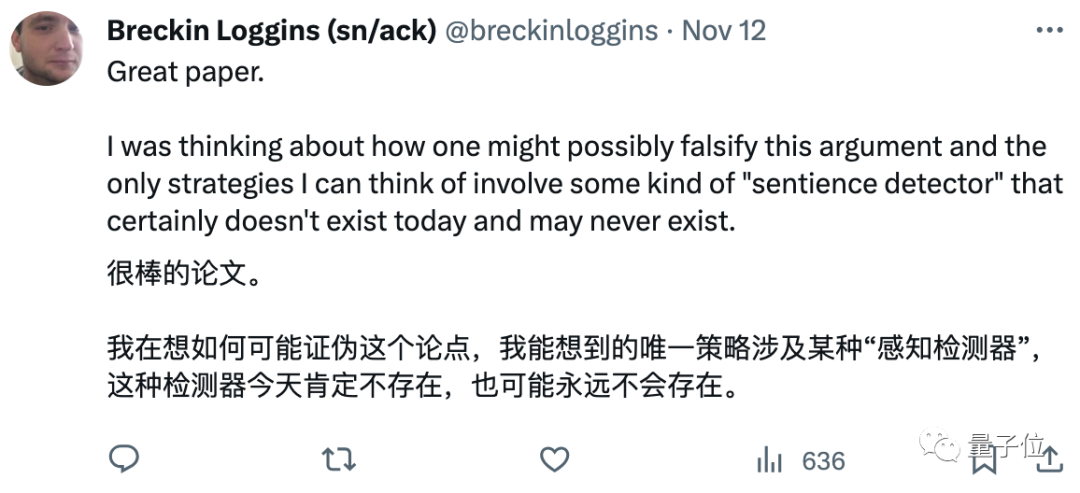Screen dimensions: 1080x493
Task: Share the tweet using the upload arrow icon
Action: pyautogui.click(x=1048, y=460)
